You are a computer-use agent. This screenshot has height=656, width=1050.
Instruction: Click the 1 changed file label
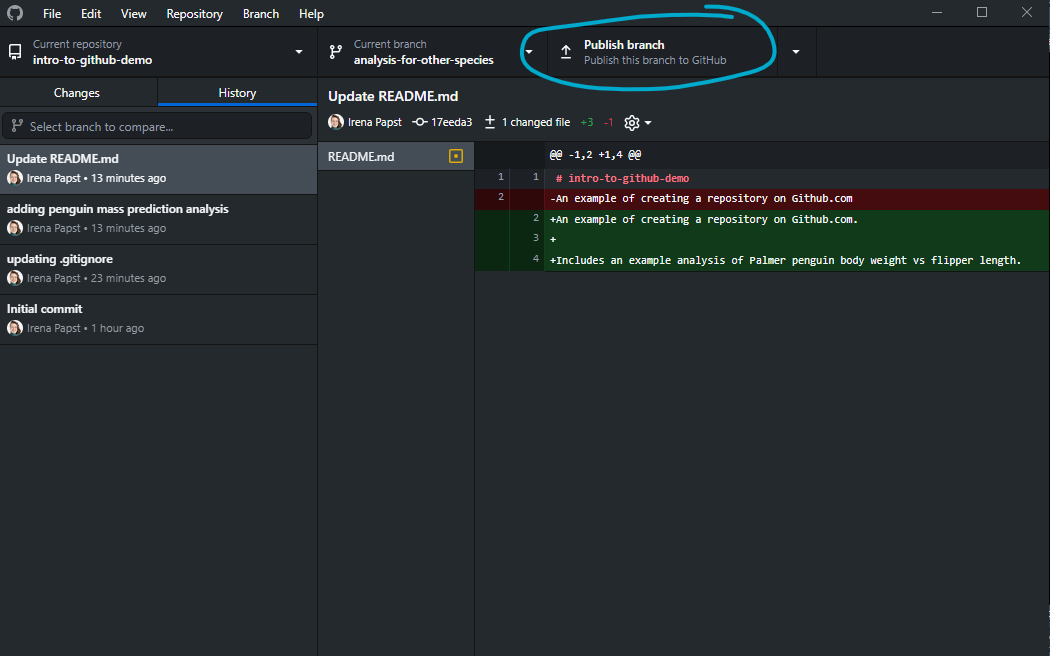pyautogui.click(x=535, y=122)
